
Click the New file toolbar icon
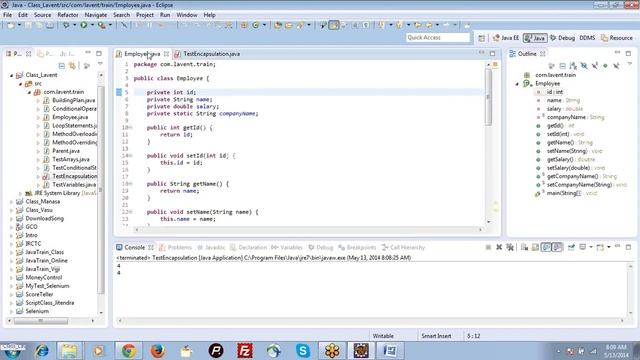11,25
